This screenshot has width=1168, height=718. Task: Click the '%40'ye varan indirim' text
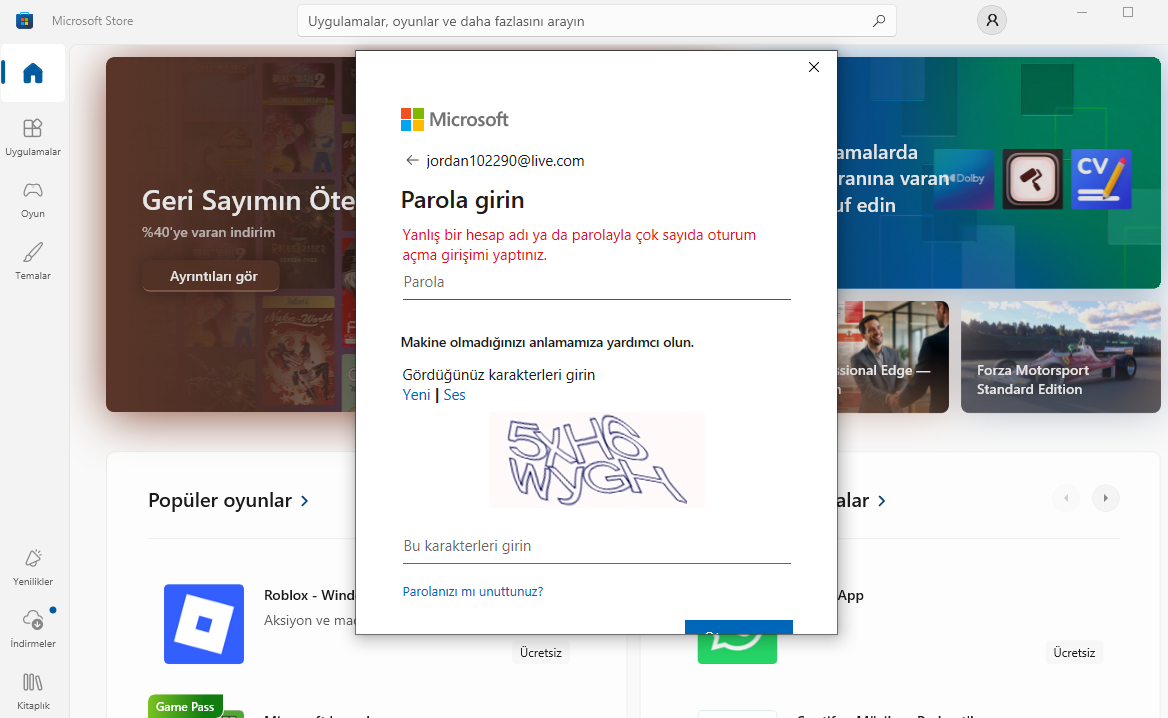point(209,232)
